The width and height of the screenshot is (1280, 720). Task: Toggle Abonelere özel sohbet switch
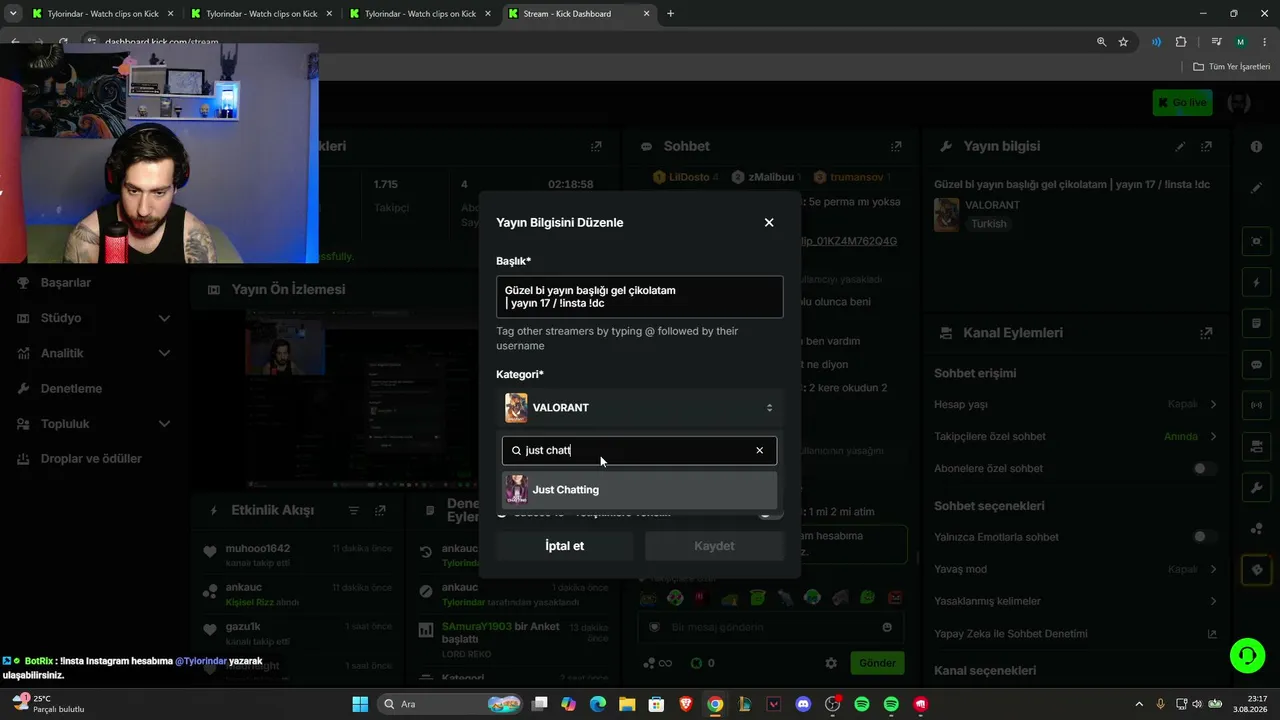pyautogui.click(x=1205, y=468)
